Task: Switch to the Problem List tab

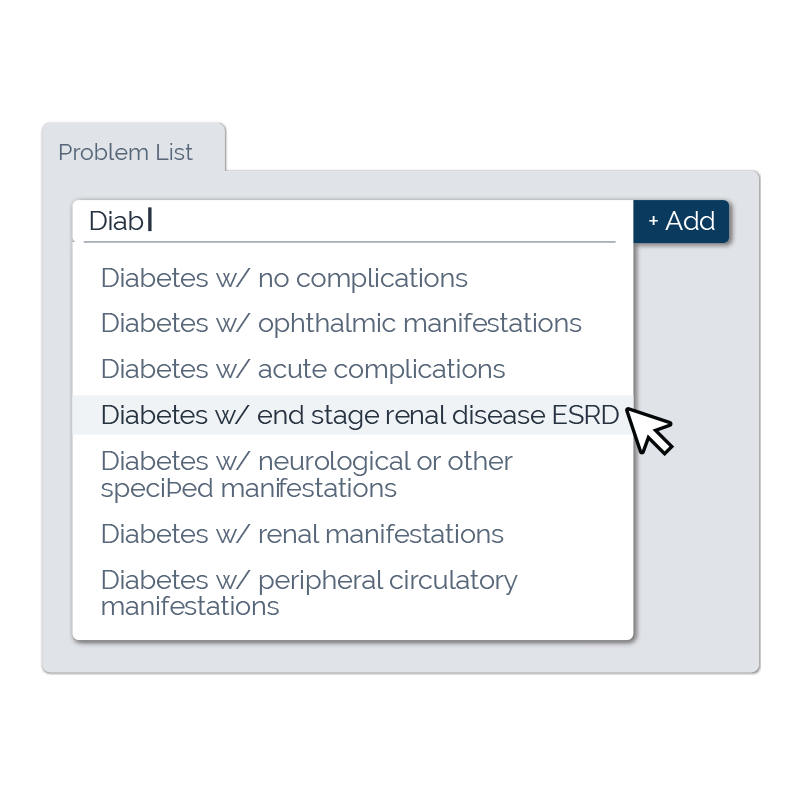Action: 126,152
